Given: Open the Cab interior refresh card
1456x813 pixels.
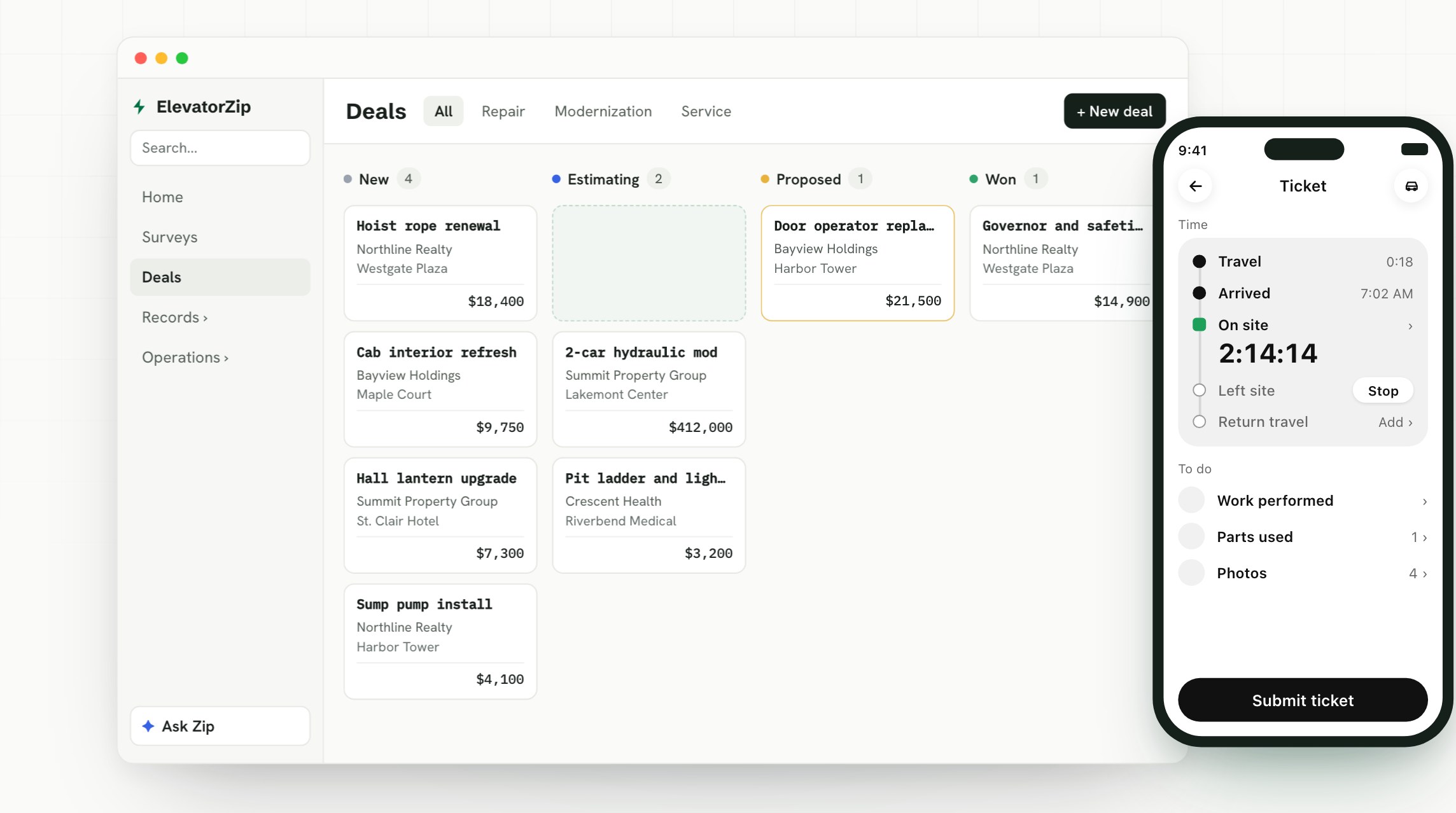Looking at the screenshot, I should click(440, 389).
